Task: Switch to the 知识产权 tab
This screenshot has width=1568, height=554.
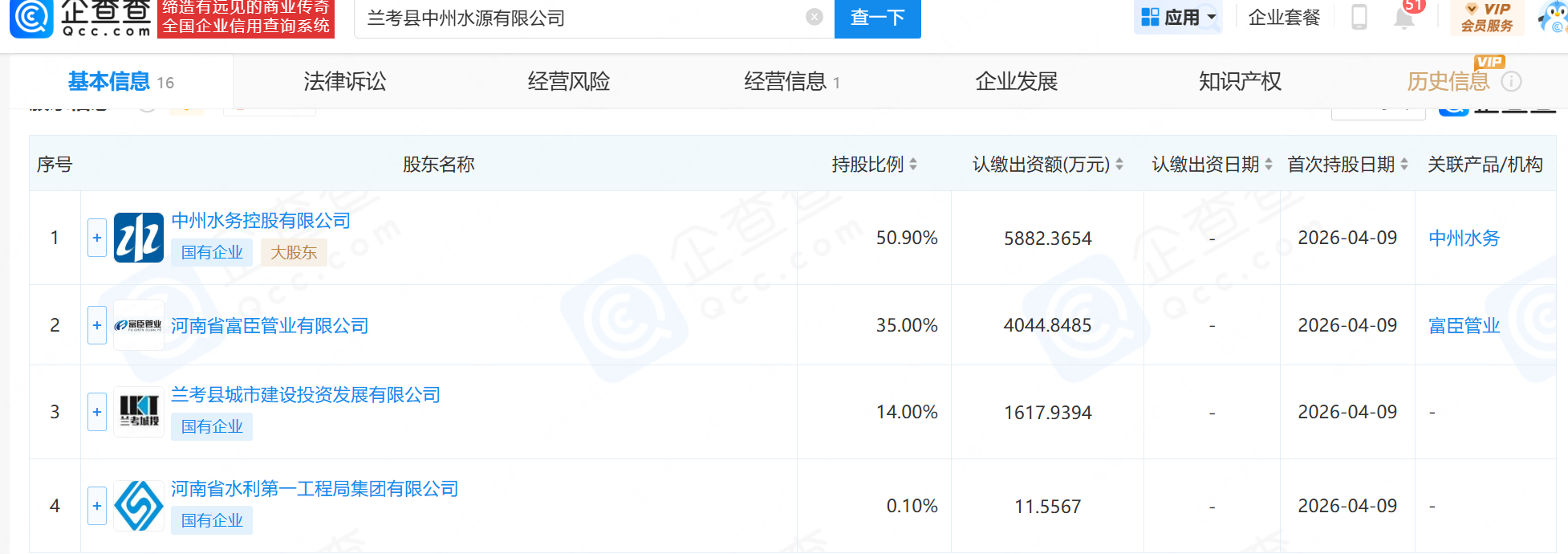Action: tap(1239, 81)
